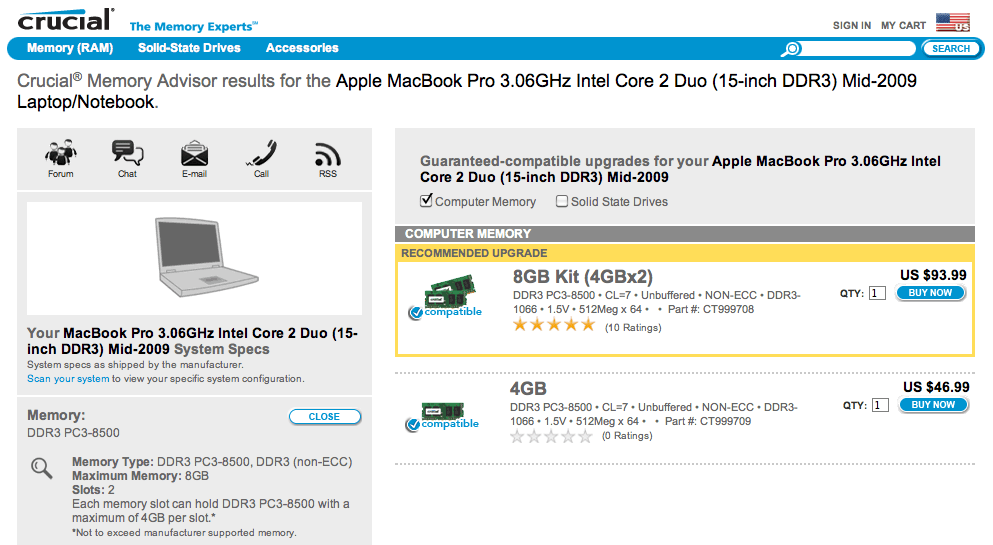Click BUY NOW for the 4GB module

(x=933, y=405)
